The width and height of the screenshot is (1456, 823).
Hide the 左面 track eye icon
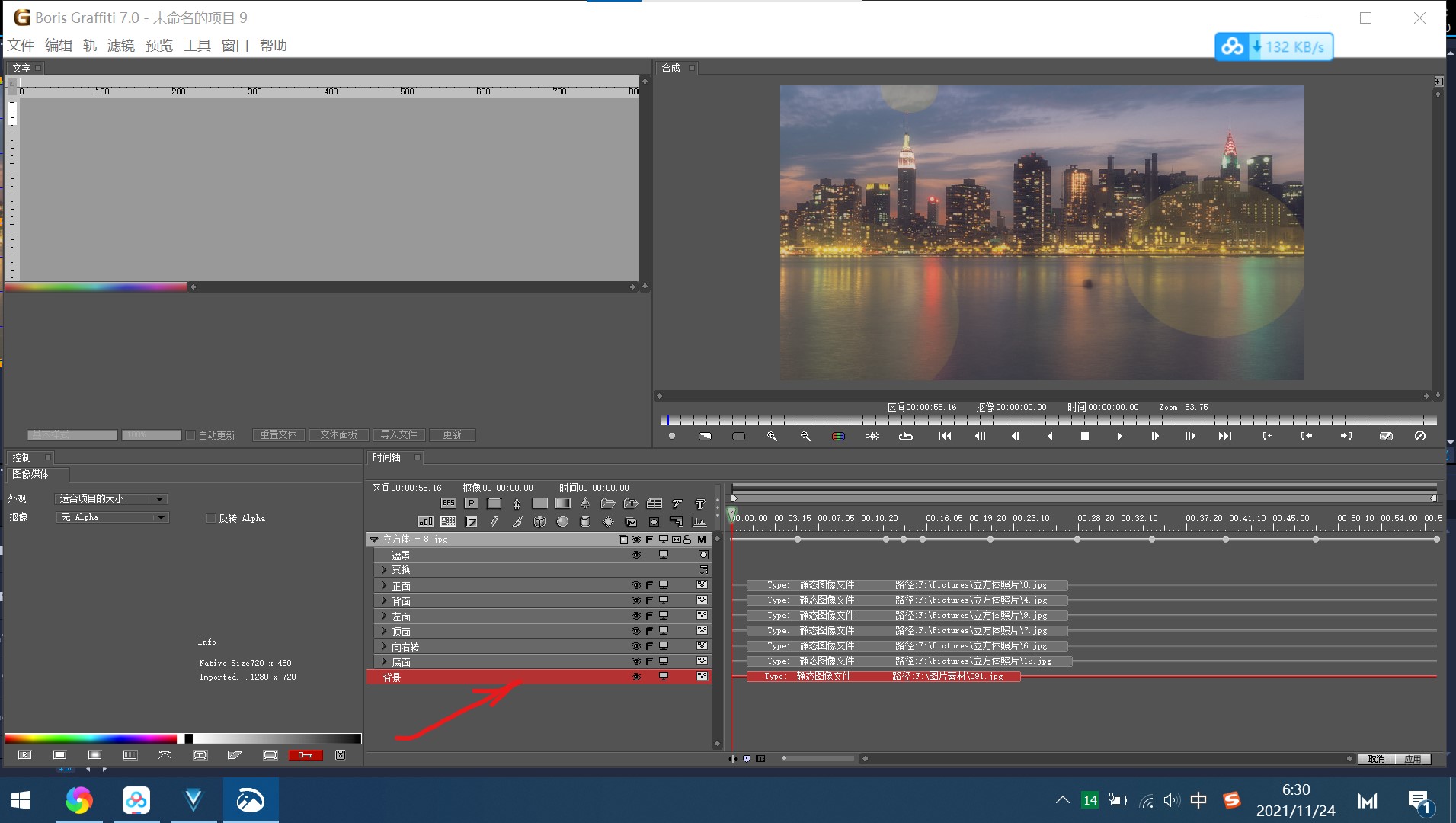click(636, 616)
